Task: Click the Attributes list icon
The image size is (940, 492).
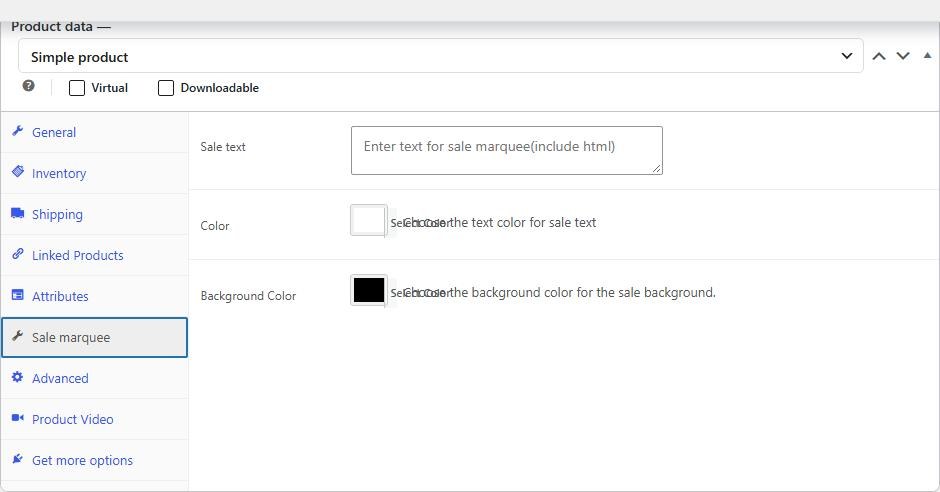Action: coord(17,295)
